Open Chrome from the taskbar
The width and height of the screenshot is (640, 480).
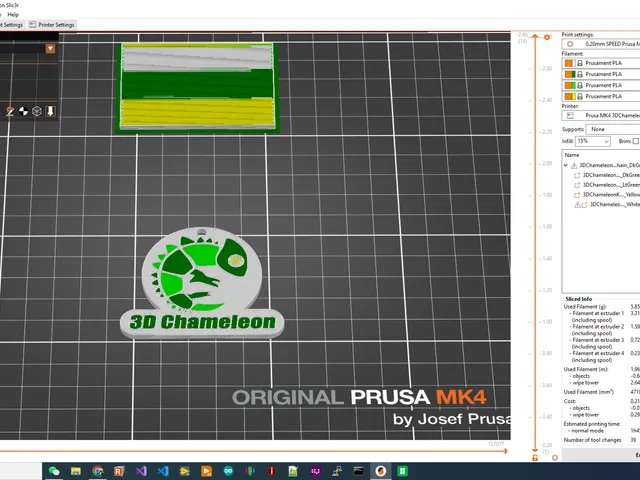pyautogui.click(x=98, y=471)
